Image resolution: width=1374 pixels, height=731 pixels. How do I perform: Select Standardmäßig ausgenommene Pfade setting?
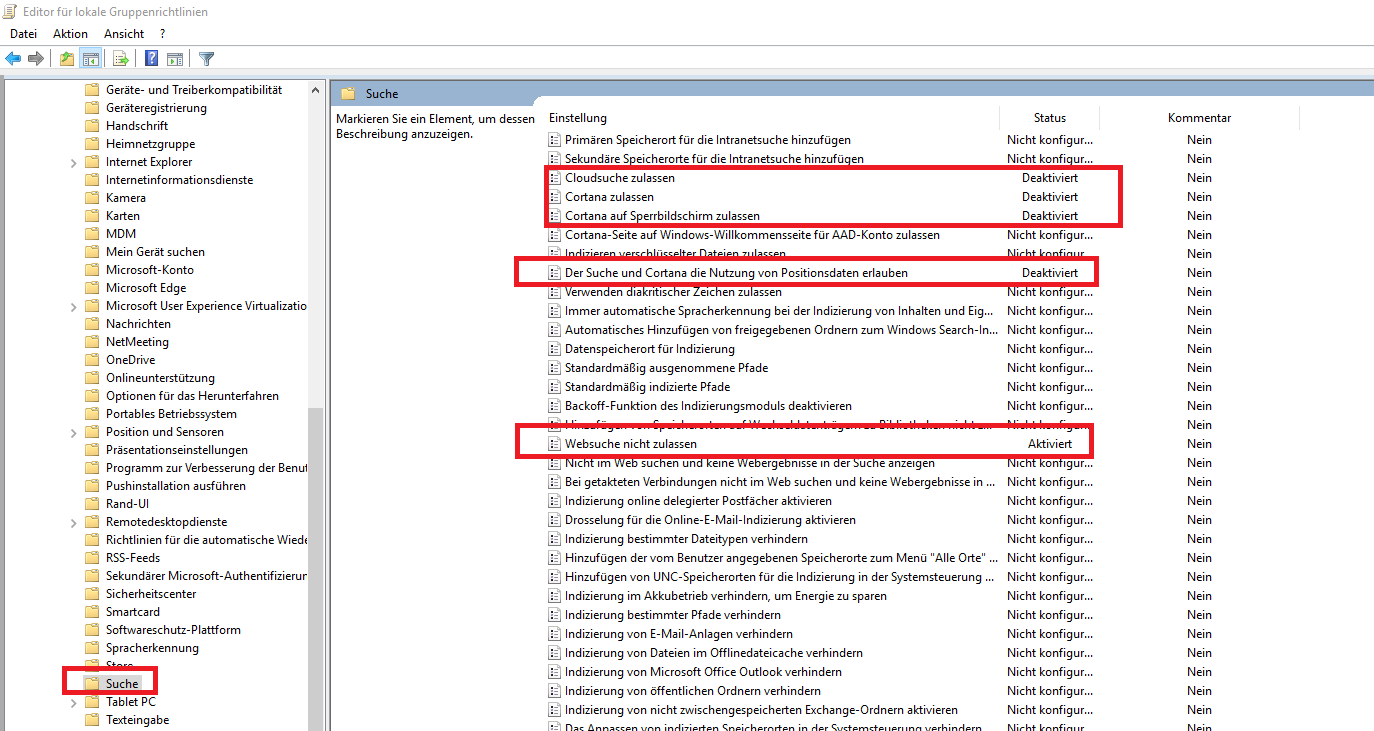(x=666, y=368)
